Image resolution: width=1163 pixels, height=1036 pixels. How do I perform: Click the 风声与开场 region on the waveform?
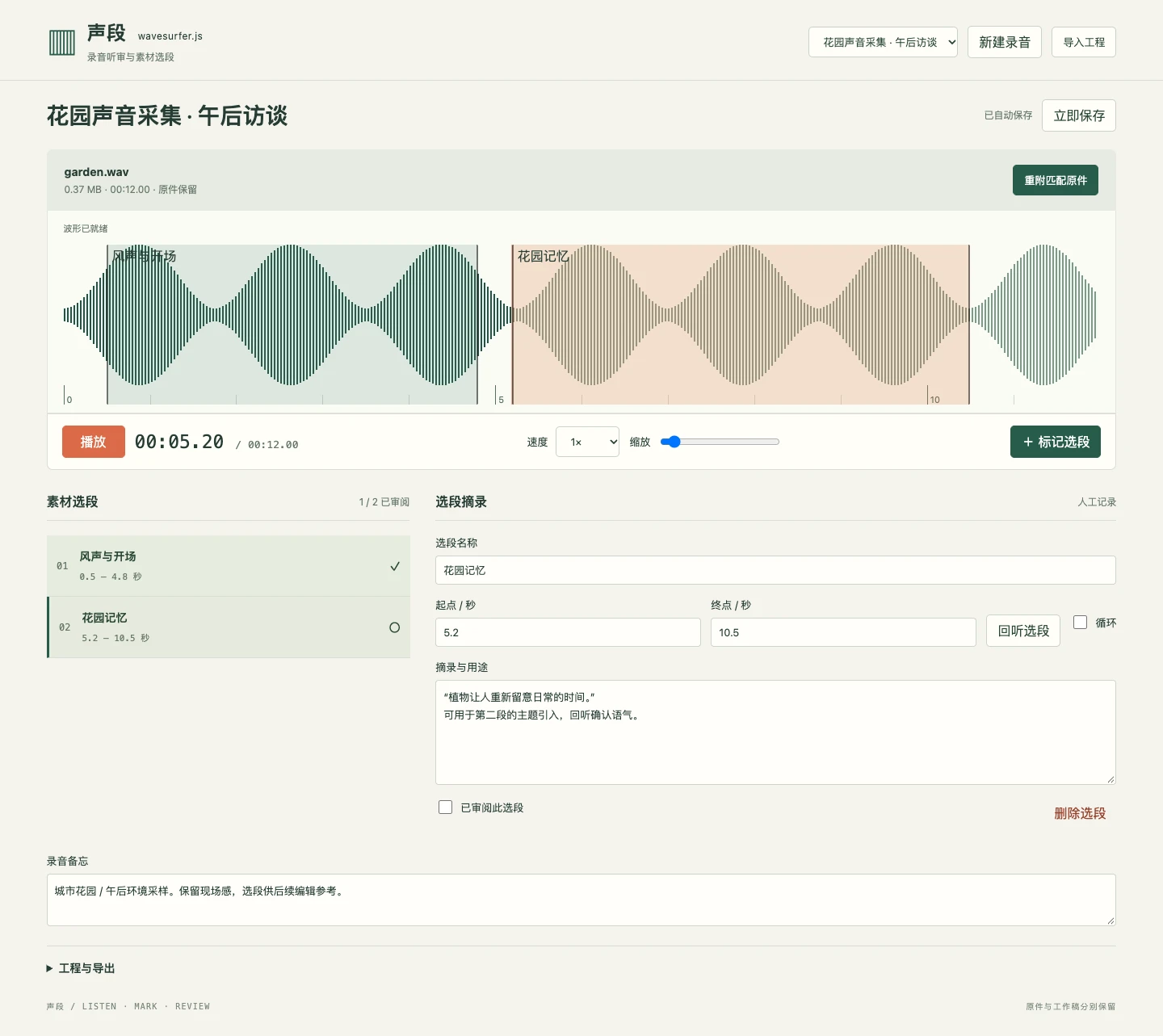(292, 325)
